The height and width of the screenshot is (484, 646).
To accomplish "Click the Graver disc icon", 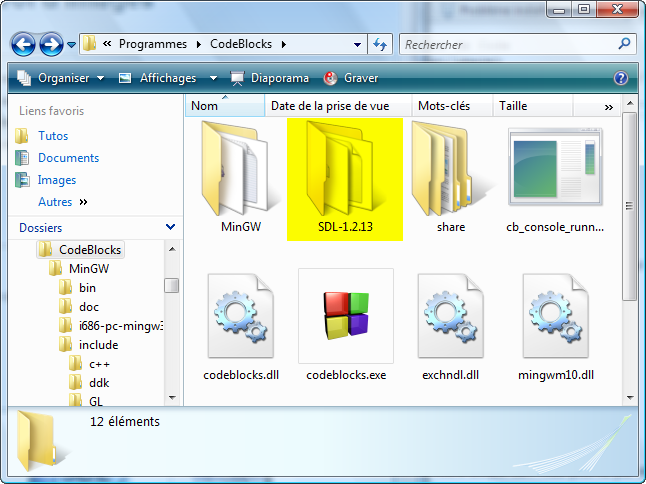I will [x=330, y=78].
